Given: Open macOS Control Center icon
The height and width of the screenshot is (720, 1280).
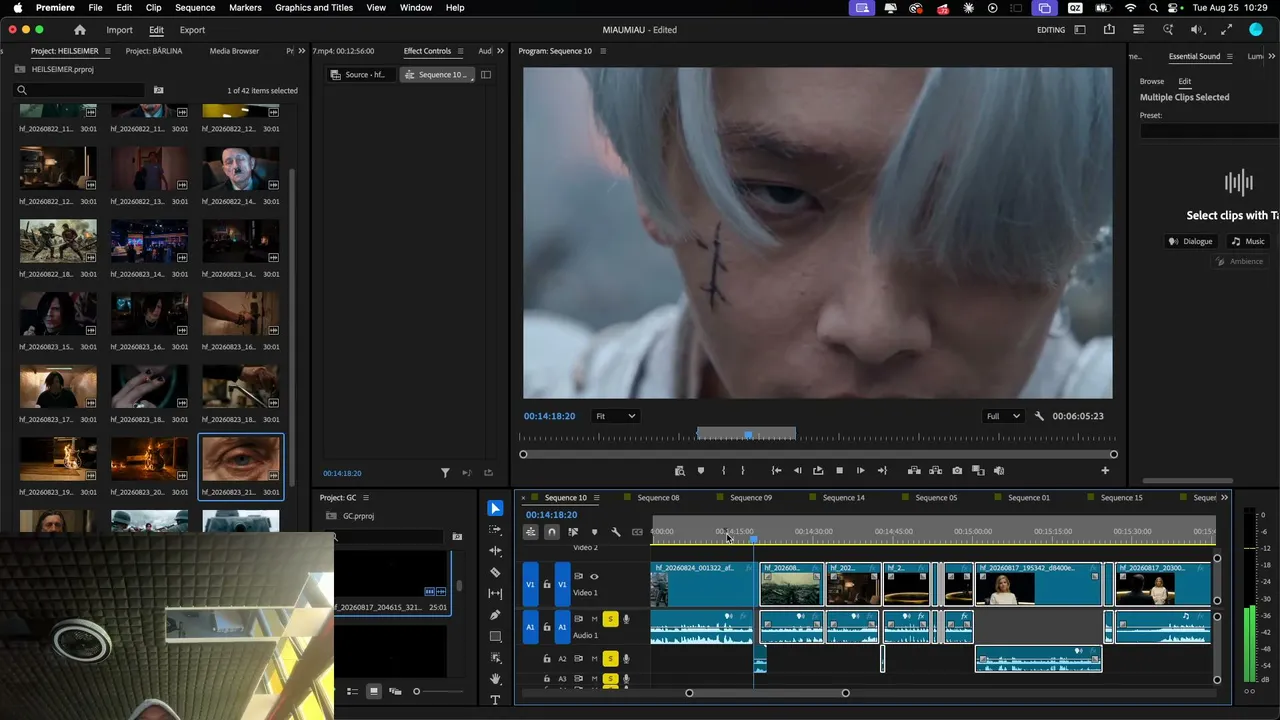Looking at the screenshot, I should coord(1174,8).
